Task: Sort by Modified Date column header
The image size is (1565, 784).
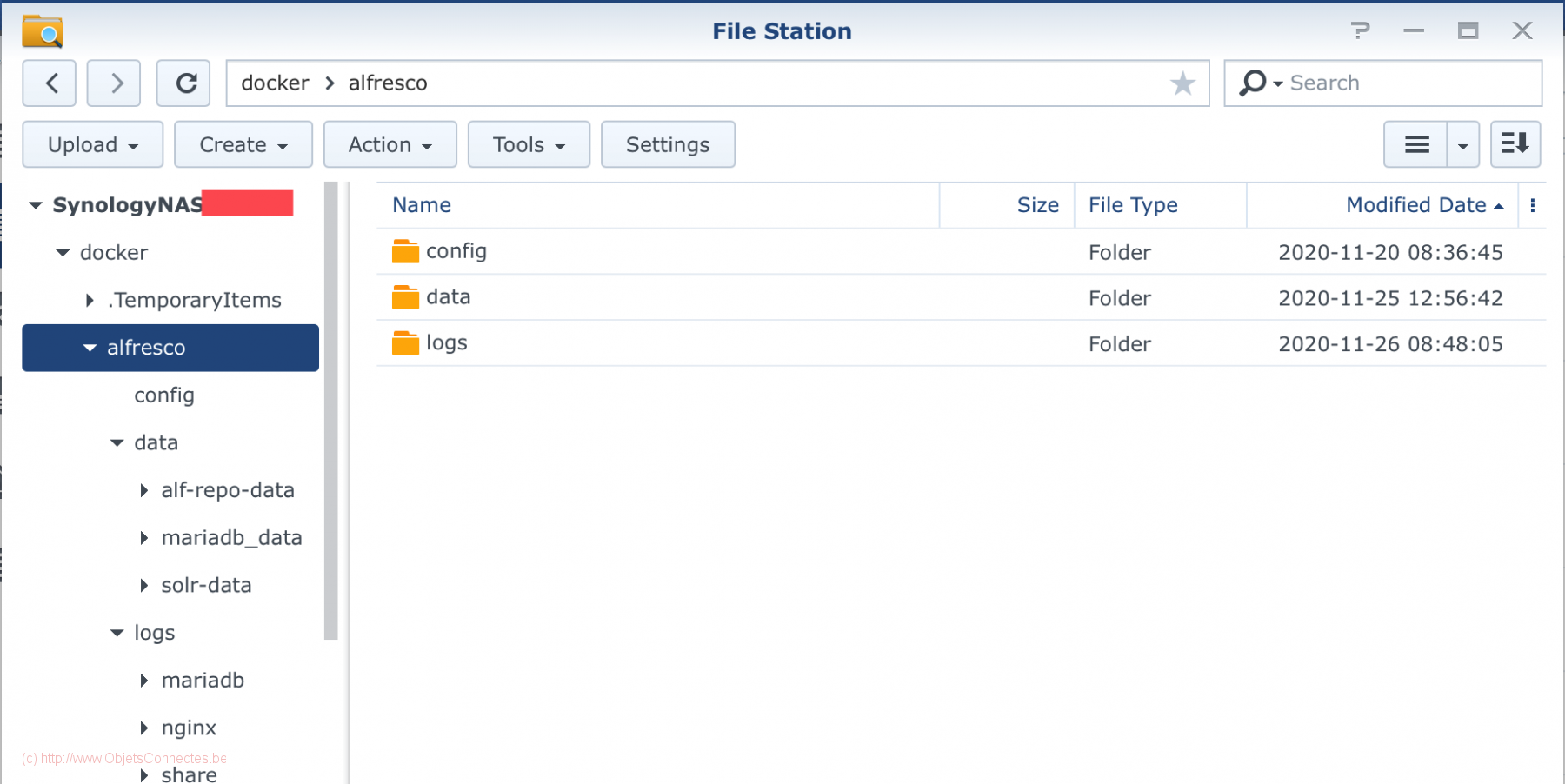Action: tap(1382, 205)
